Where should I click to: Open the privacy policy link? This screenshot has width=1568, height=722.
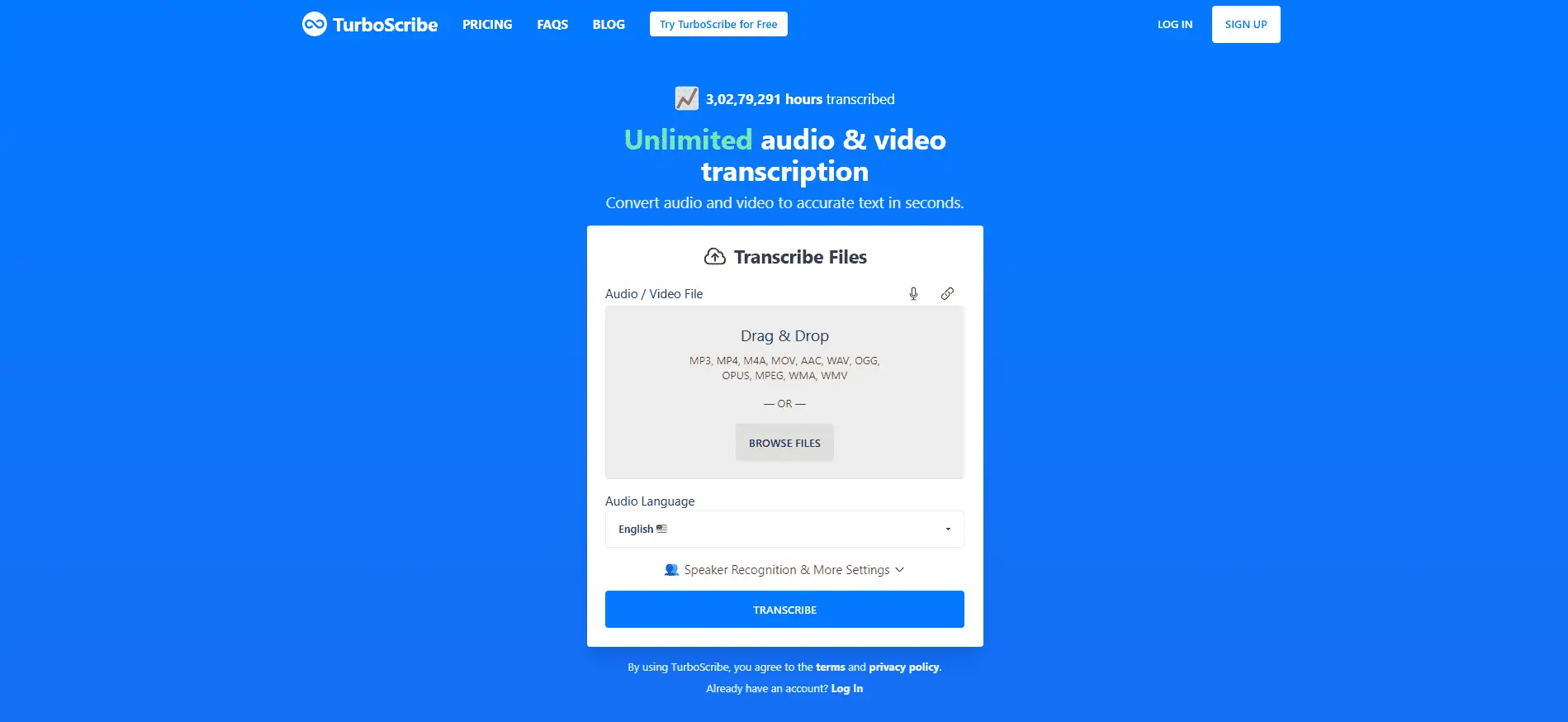tap(904, 667)
